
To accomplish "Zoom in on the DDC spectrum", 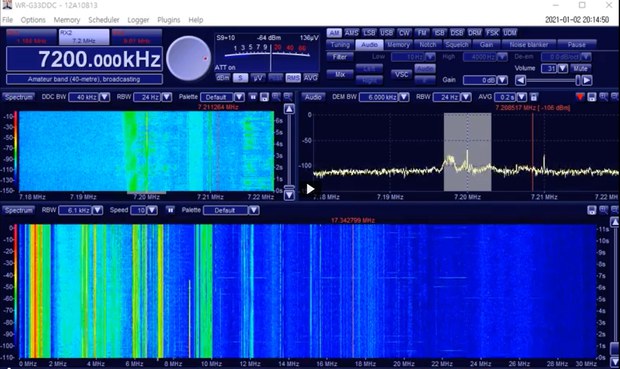I will click(x=276, y=97).
